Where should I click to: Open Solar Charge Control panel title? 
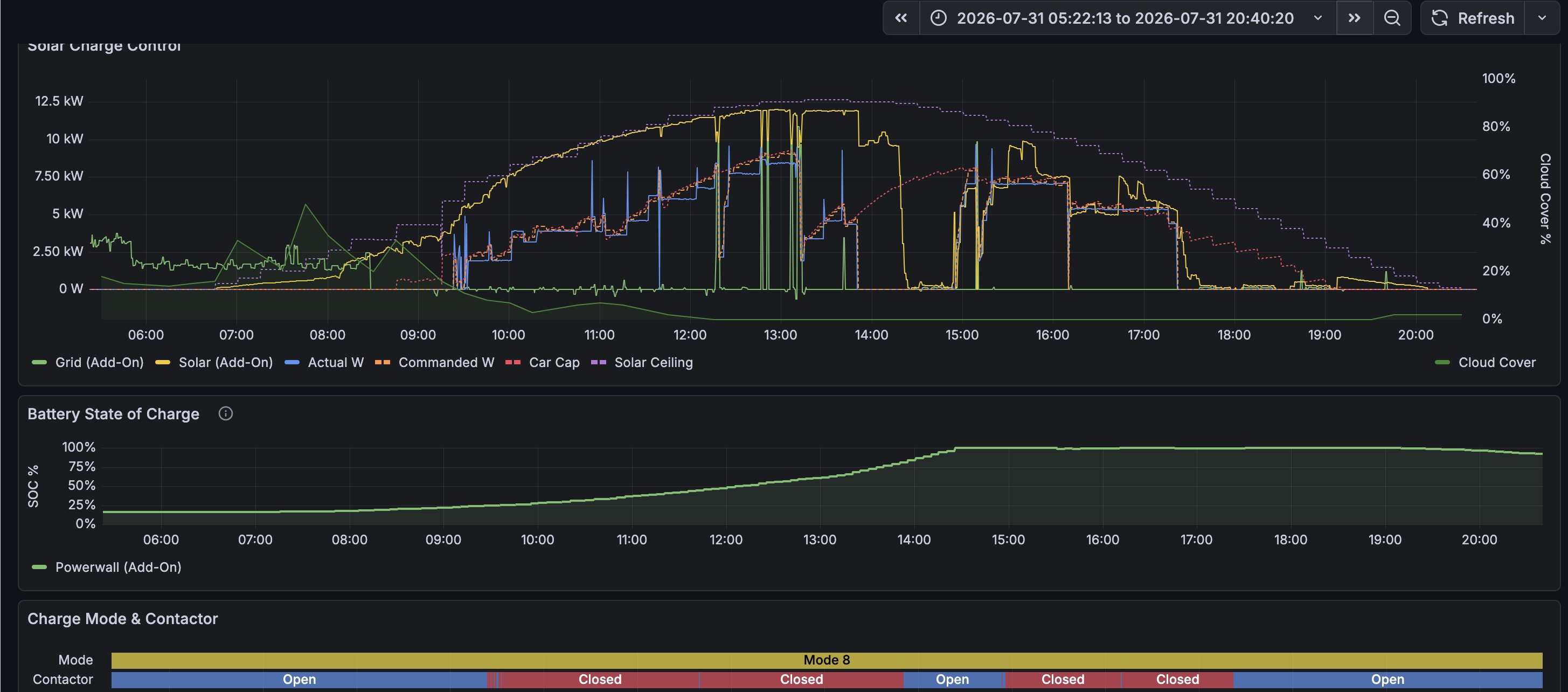[104, 46]
